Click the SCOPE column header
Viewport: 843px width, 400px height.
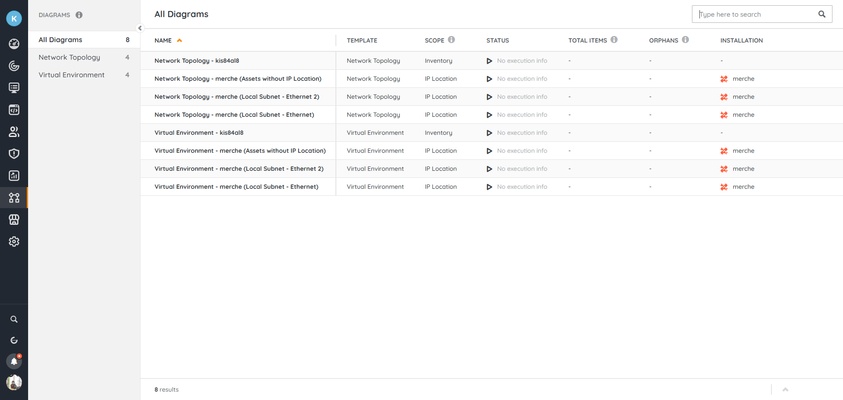tap(434, 40)
